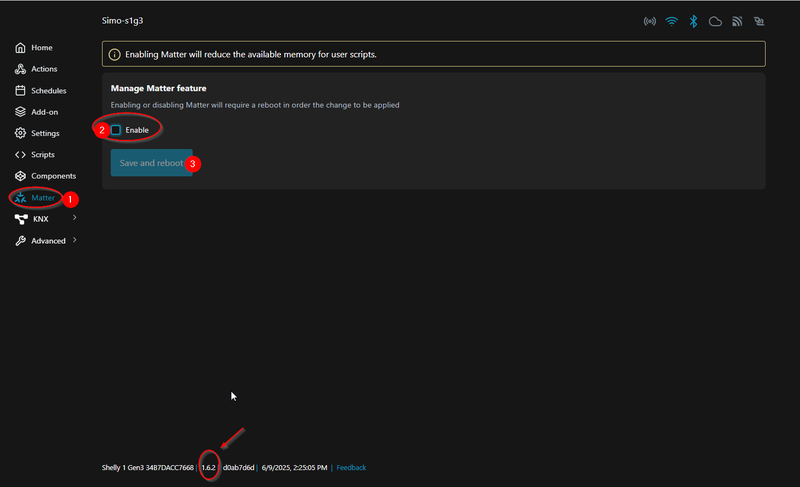
Task: Expand the Advanced submenu arrow
Action: (75, 240)
